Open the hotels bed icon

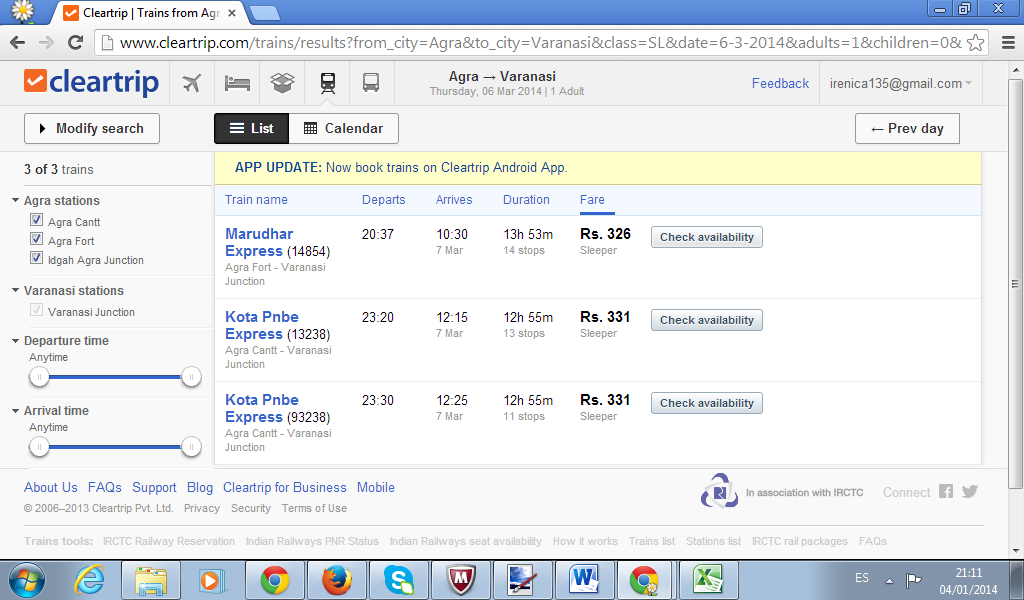click(237, 83)
